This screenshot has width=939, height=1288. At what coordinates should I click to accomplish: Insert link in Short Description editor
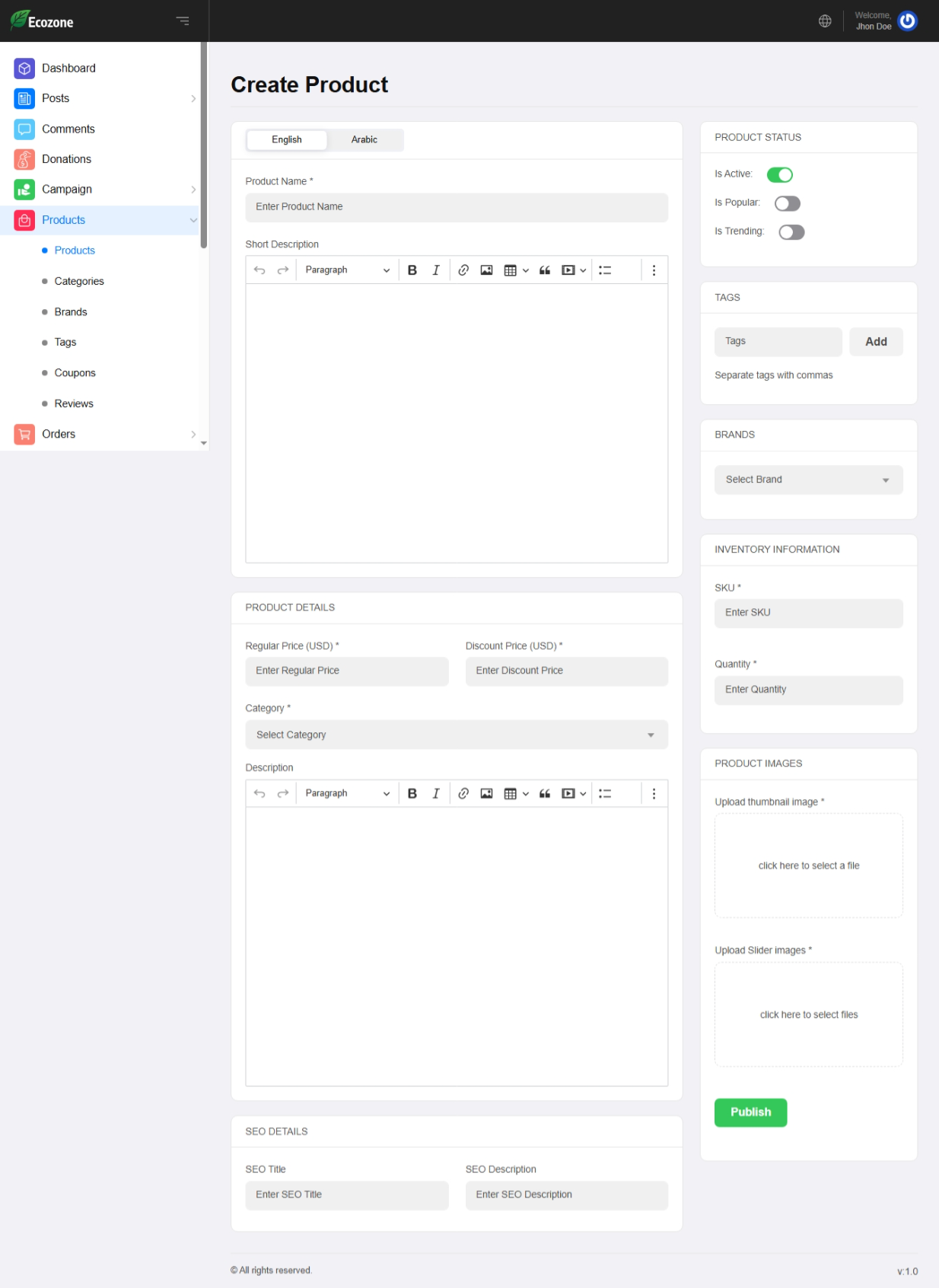[x=463, y=270]
